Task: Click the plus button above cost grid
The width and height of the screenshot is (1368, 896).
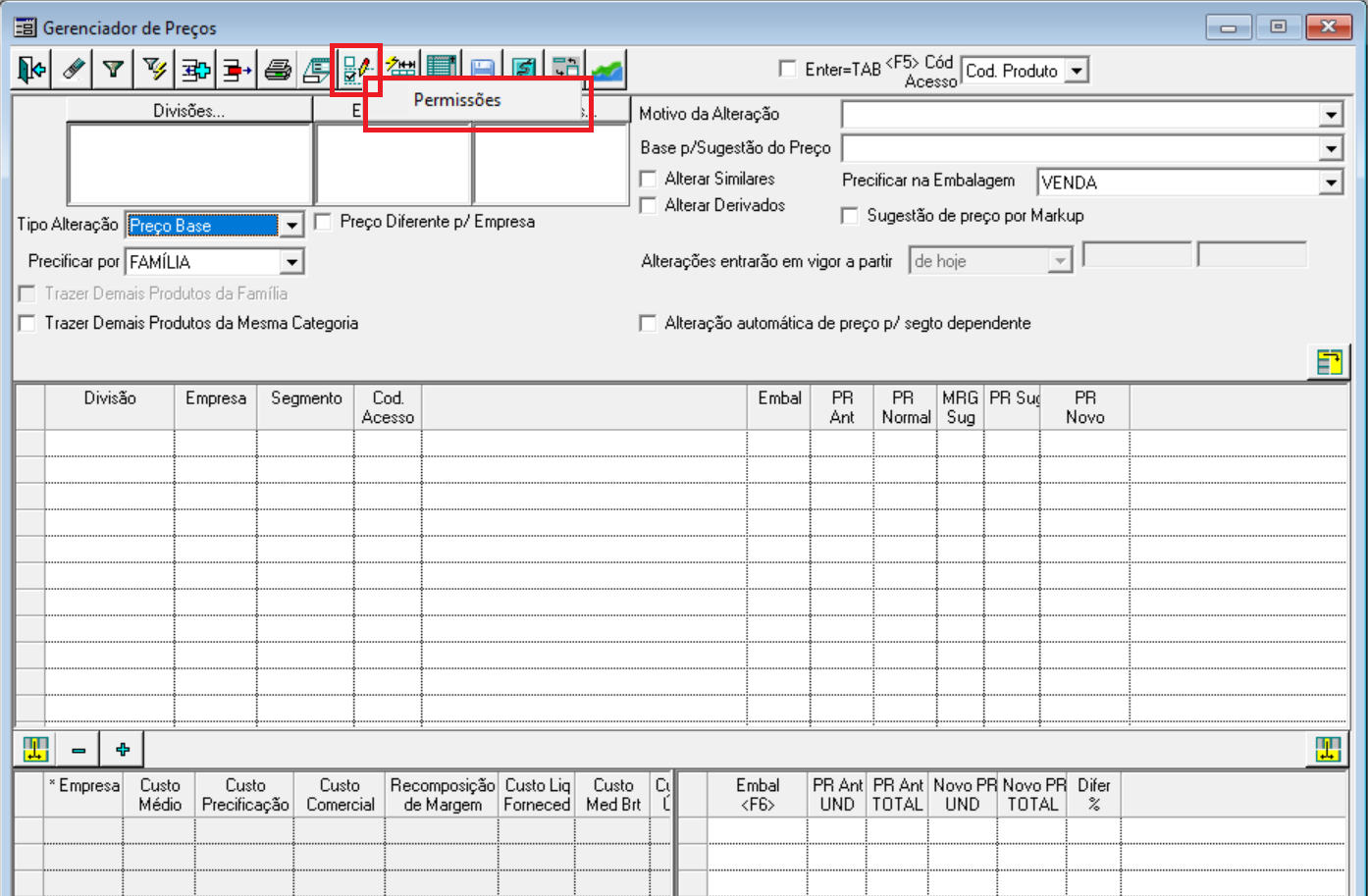Action: pyautogui.click(x=123, y=750)
